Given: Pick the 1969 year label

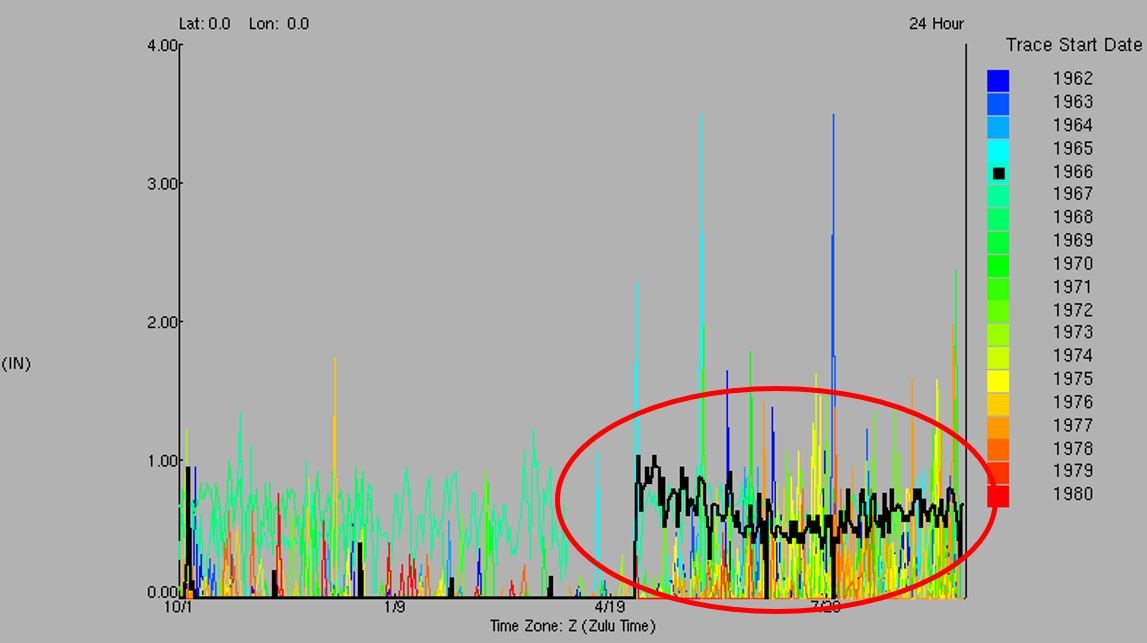Looking at the screenshot, I should tap(1072, 241).
